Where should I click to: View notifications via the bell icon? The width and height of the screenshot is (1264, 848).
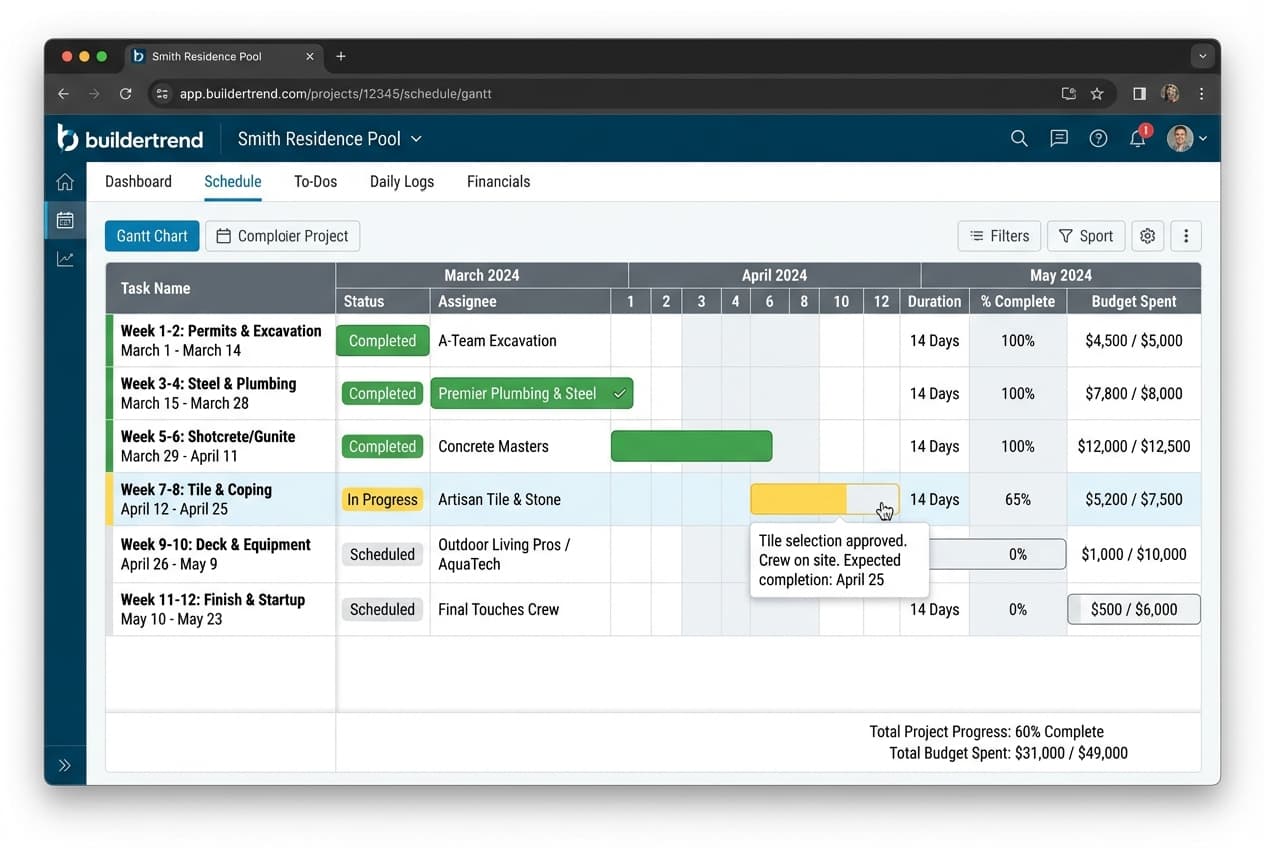(x=1137, y=138)
